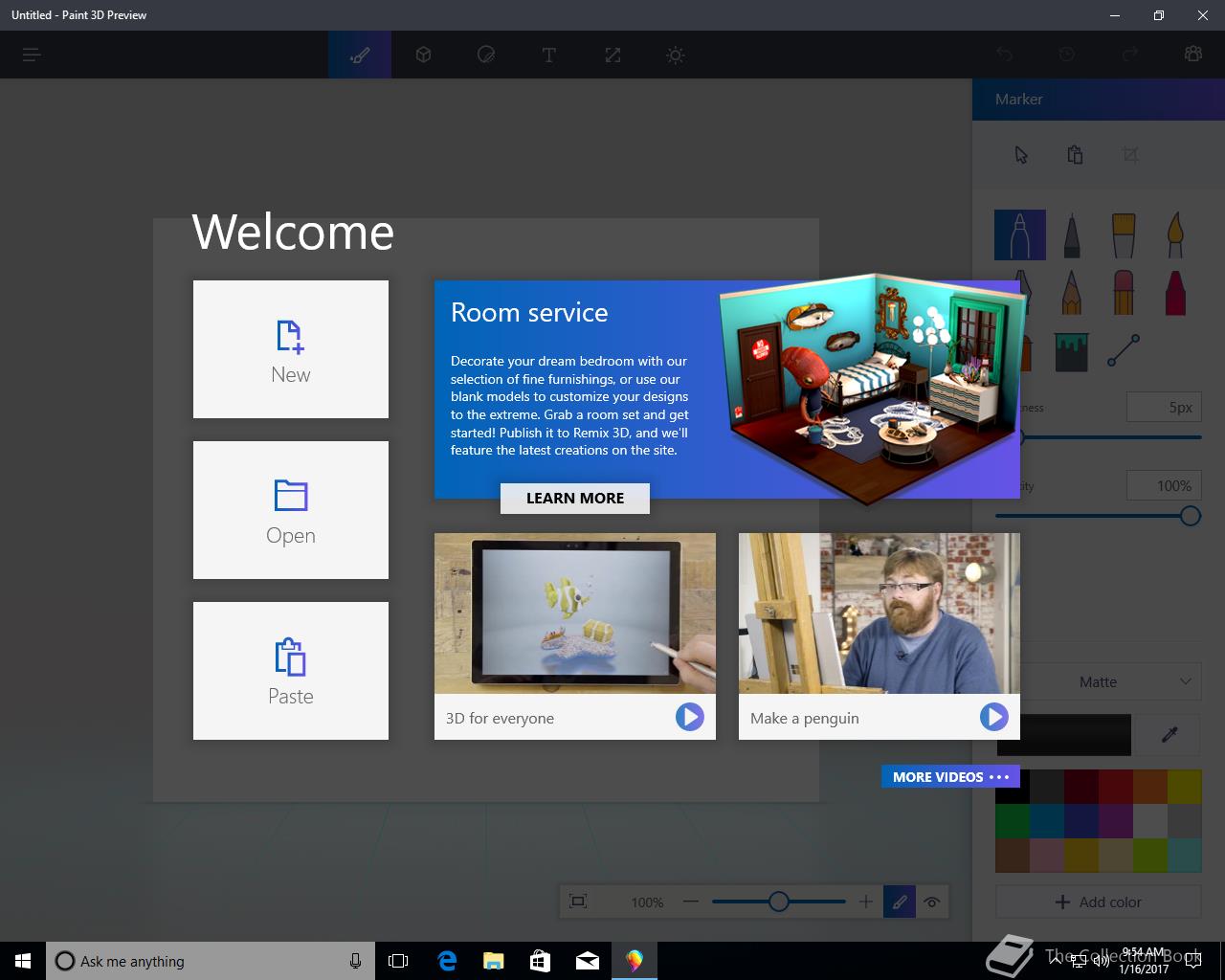1225x980 pixels.
Task: Click the Paste tile on Welcome screen
Action: [291, 671]
